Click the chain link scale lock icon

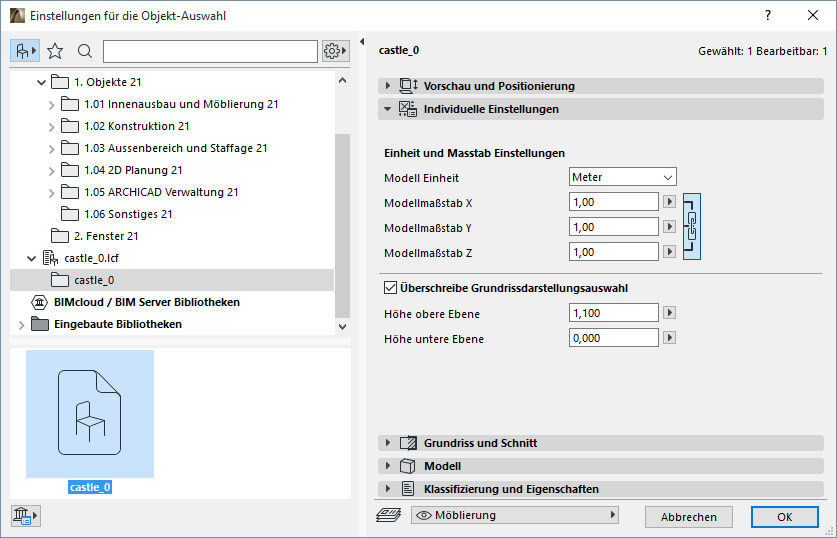[691, 227]
